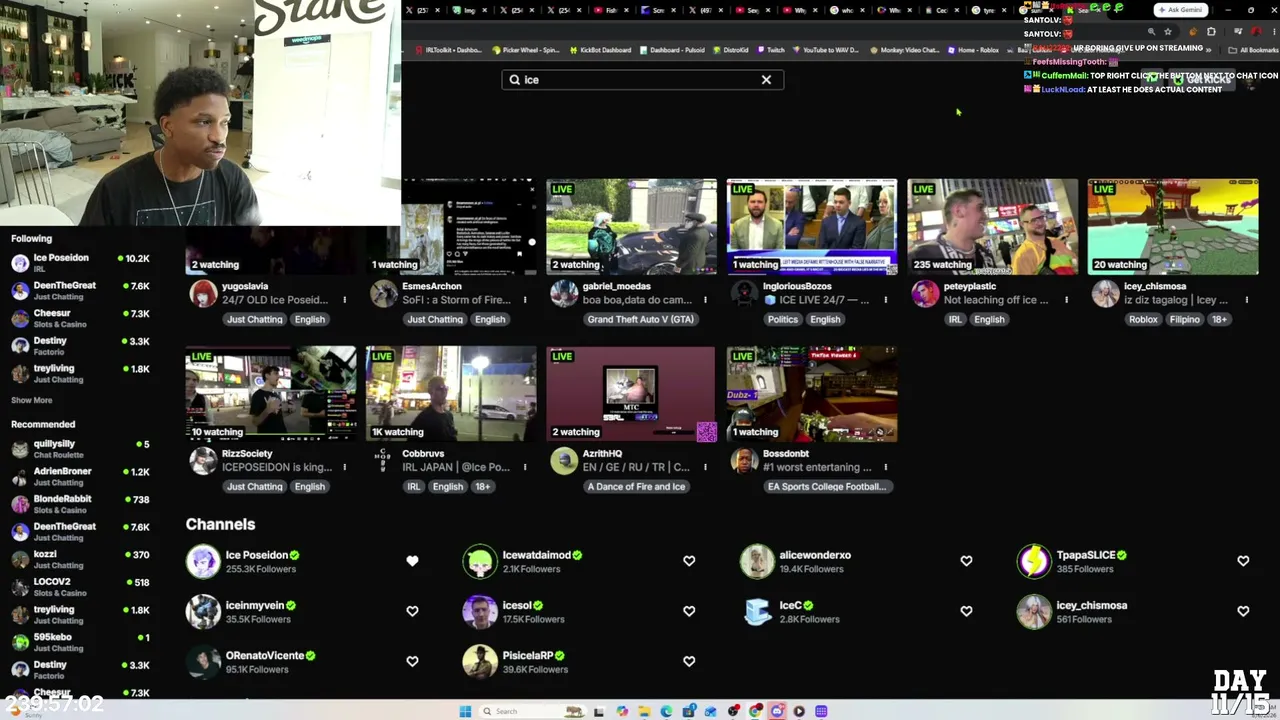
Task: Open the peteyplastic stream thumbnail with 235 watching
Action: (x=992, y=227)
